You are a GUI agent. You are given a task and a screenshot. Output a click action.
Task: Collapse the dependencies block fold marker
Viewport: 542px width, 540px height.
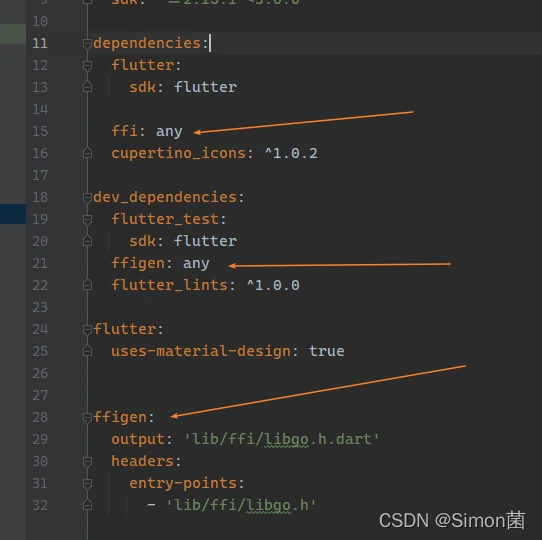coord(87,44)
